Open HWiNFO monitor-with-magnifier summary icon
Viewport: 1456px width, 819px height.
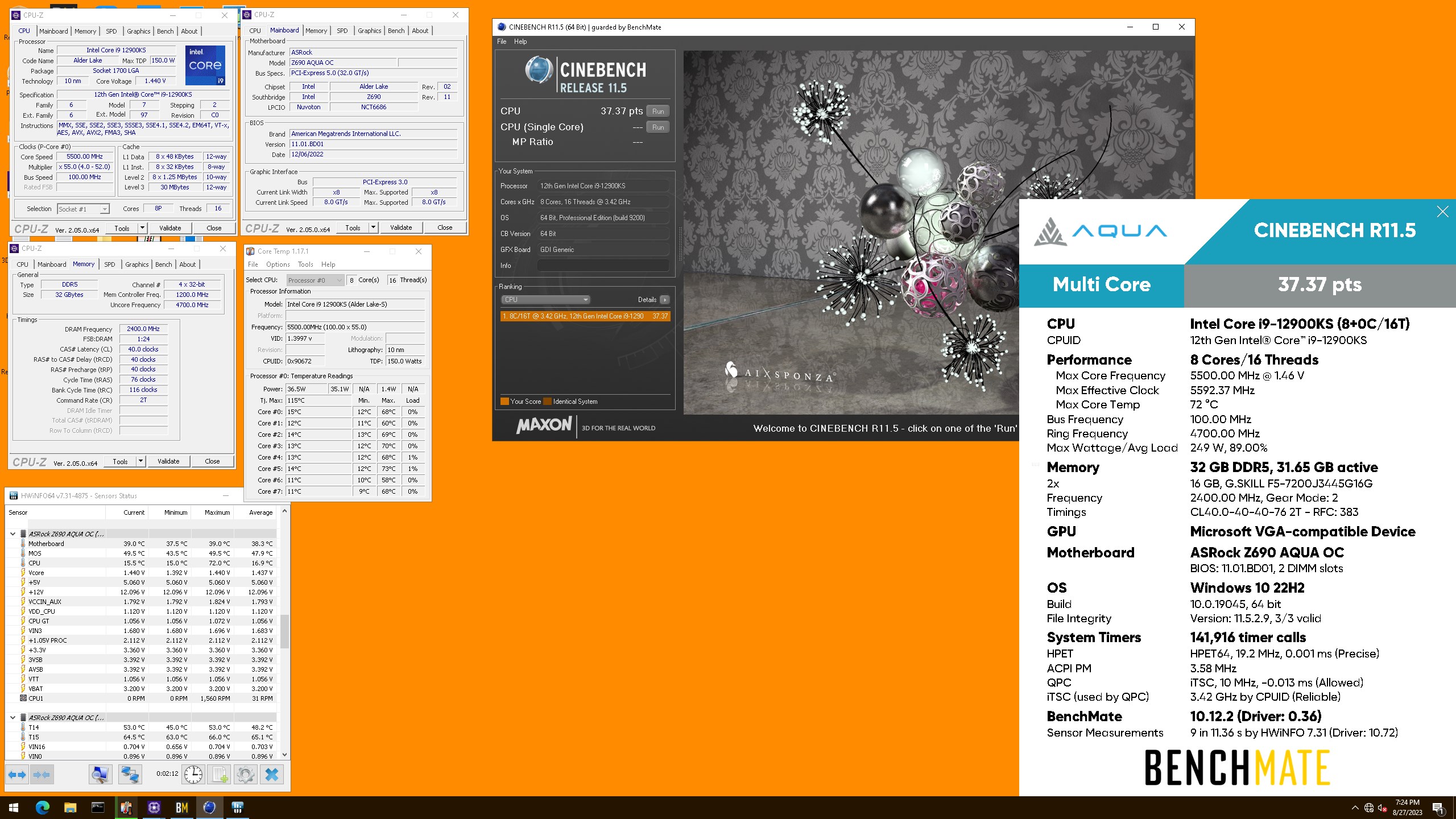[100, 775]
